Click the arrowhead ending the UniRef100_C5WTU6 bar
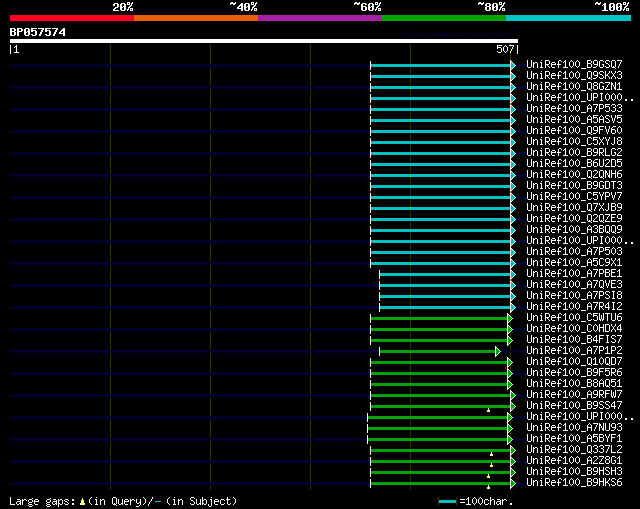640x509 pixels. [510, 318]
